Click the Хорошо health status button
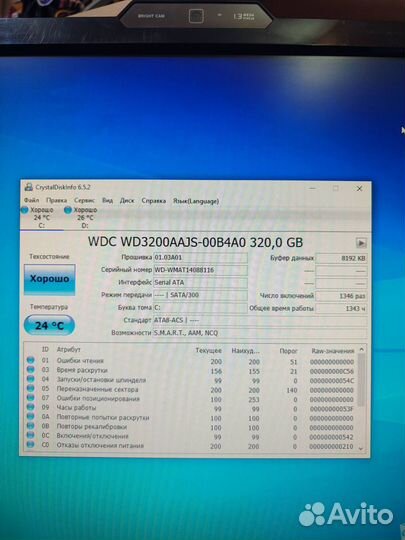 [x=50, y=279]
